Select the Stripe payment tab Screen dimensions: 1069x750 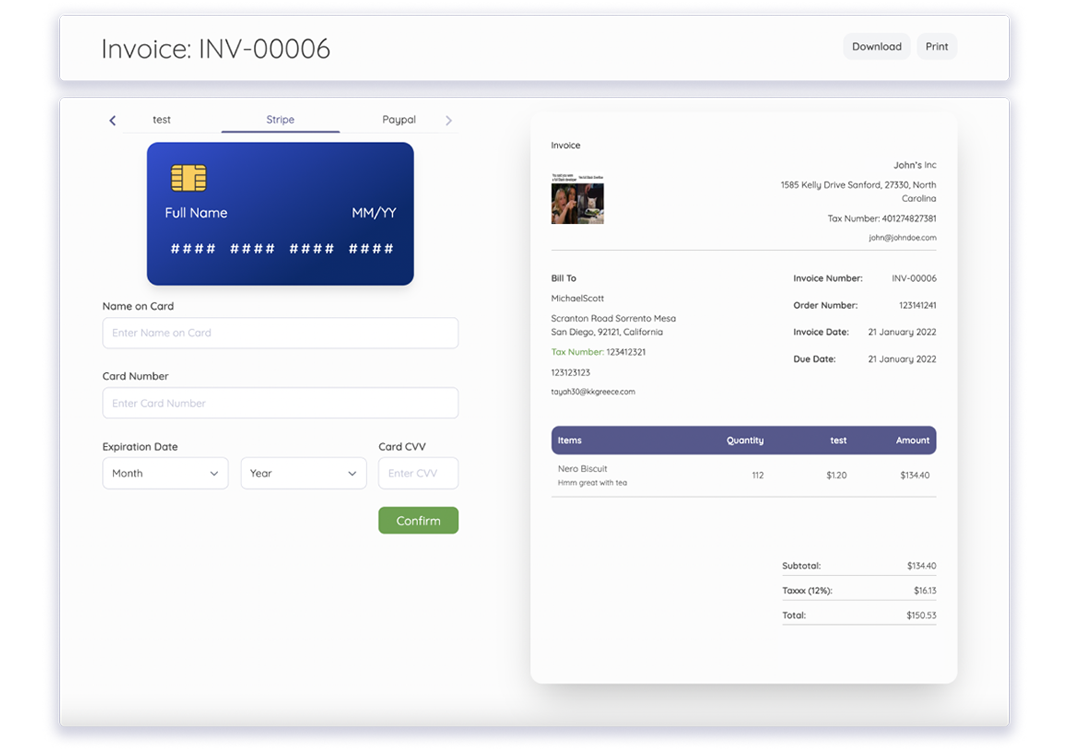(x=280, y=120)
